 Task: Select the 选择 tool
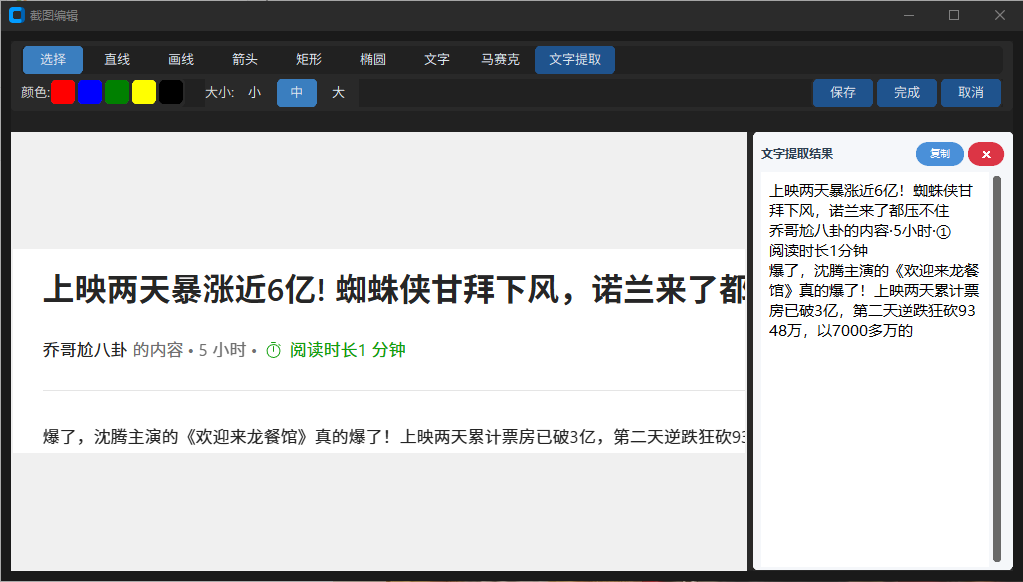pyautogui.click(x=53, y=59)
